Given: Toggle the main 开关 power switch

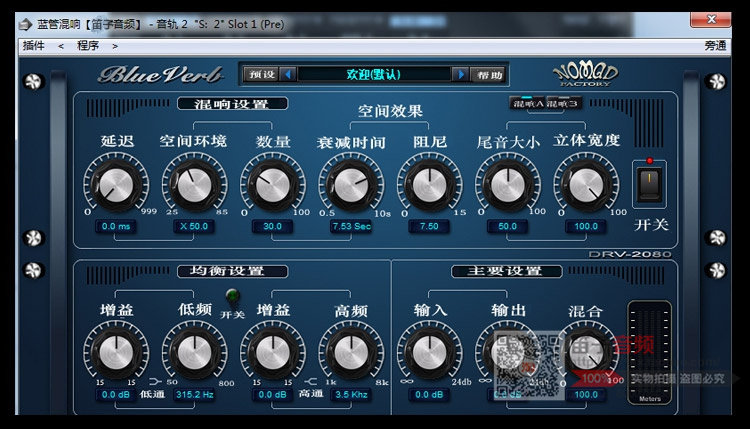Looking at the screenshot, I should (x=650, y=184).
